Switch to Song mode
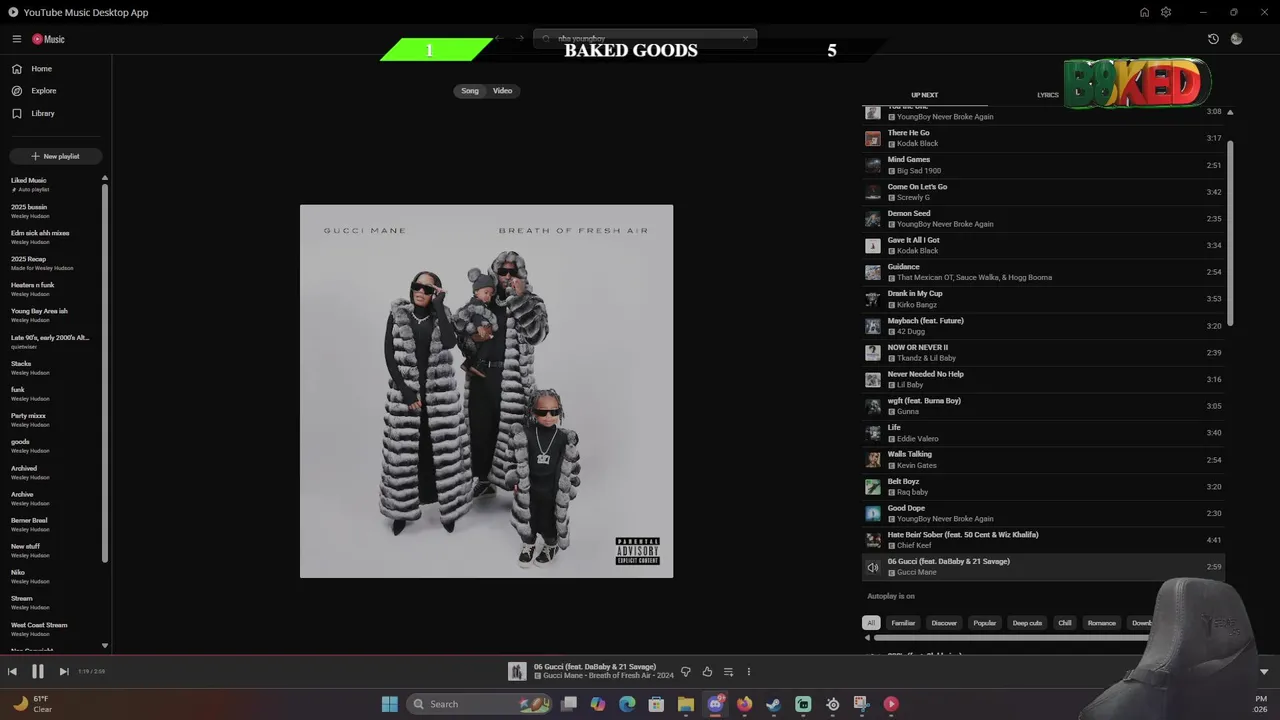Image resolution: width=1280 pixels, height=720 pixels. (x=470, y=91)
